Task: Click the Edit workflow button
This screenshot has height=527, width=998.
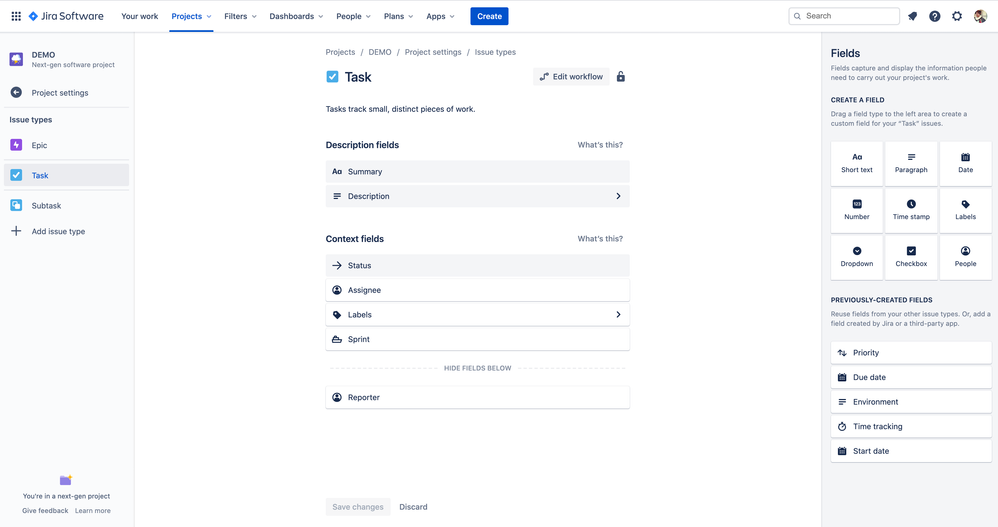Action: (x=571, y=76)
